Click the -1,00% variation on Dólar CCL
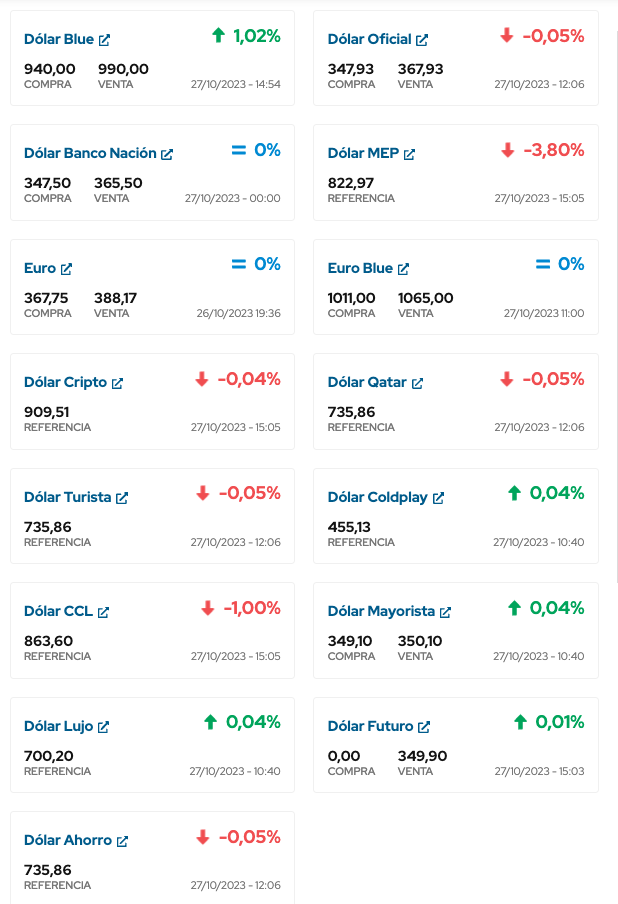 (251, 608)
